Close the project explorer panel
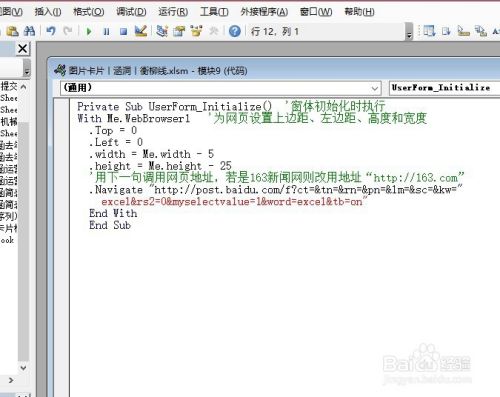The image size is (500, 397). click(23, 49)
